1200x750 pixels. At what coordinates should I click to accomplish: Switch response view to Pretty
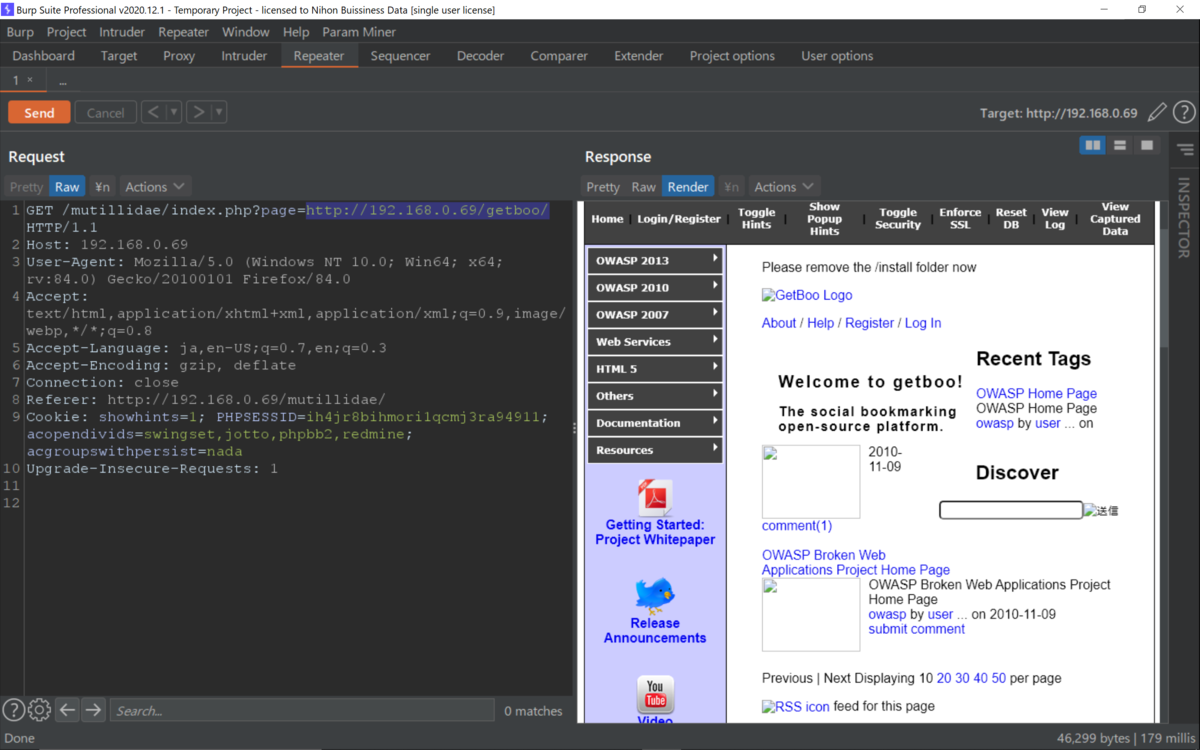pyautogui.click(x=603, y=186)
